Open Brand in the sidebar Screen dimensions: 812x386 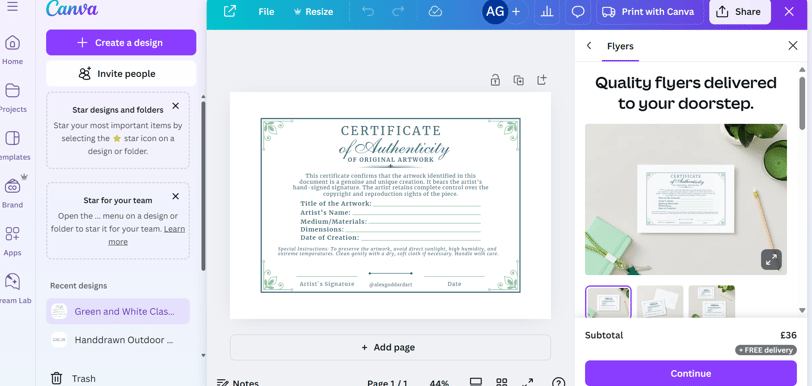[12, 193]
